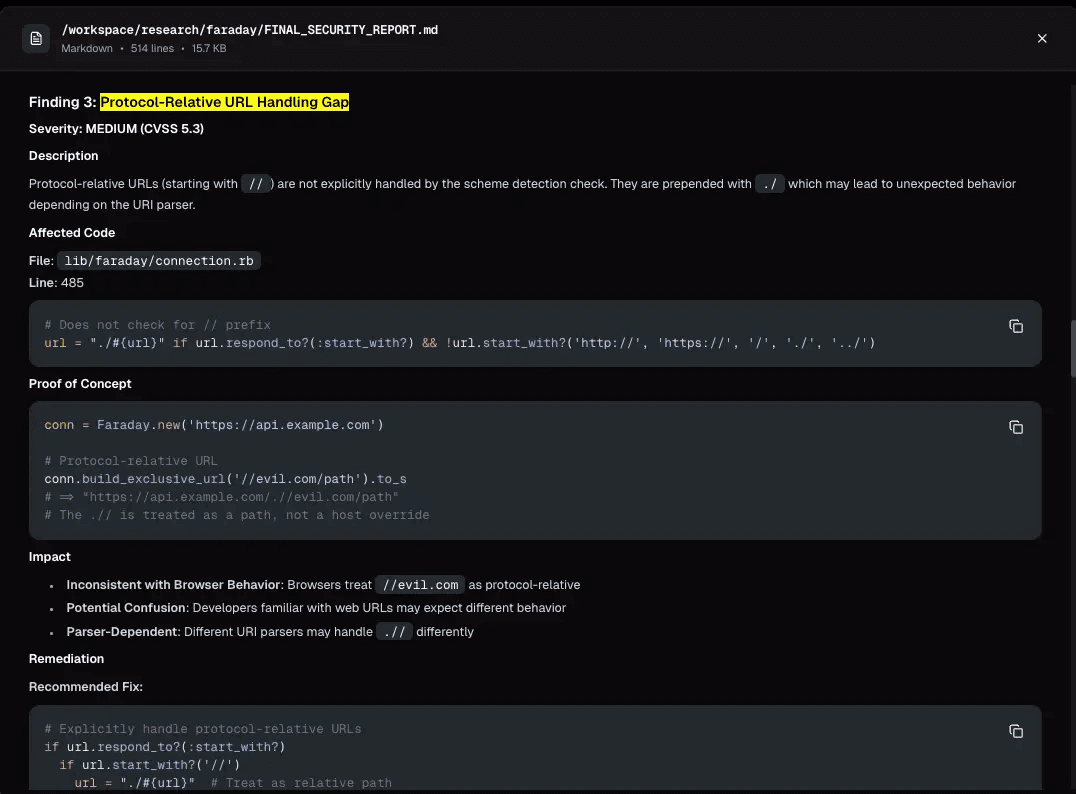Click the vertical scrollbar thumb
This screenshot has width=1076, height=794.
click(x=1071, y=348)
